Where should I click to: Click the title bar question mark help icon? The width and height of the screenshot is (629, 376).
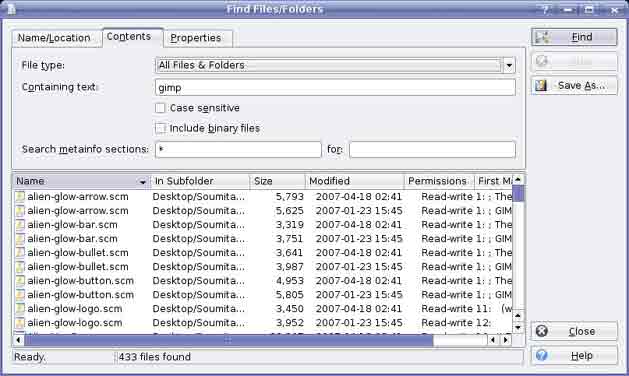point(545,10)
